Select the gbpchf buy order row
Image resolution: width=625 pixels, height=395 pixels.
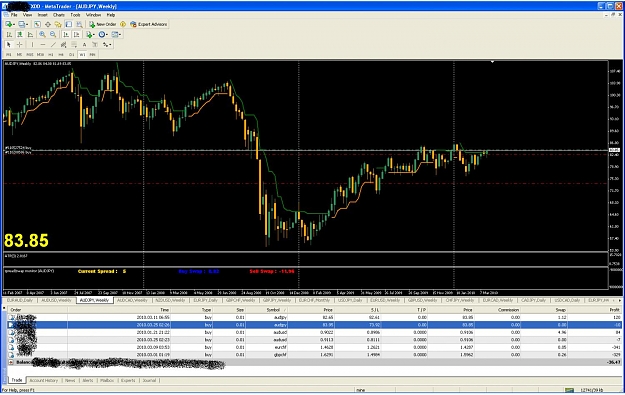[314, 355]
